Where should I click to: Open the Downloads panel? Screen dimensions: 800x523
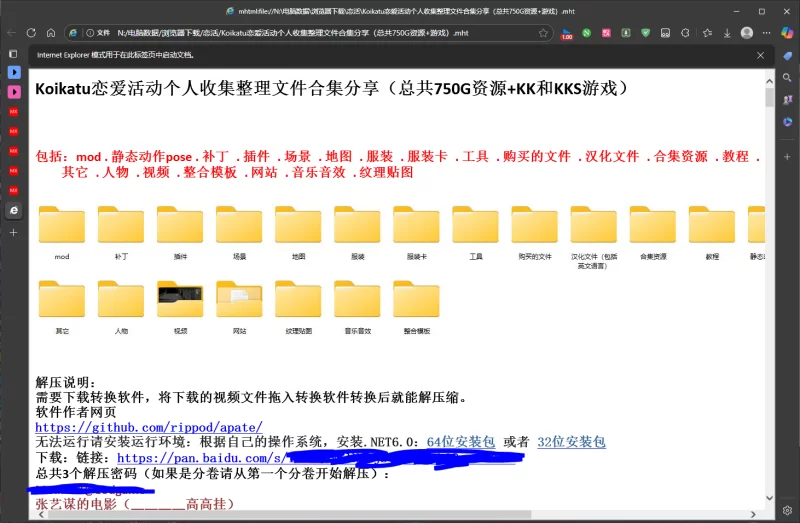tap(727, 33)
